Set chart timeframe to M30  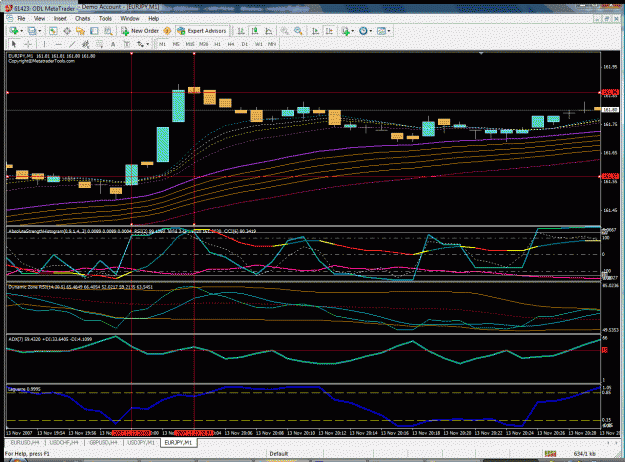pos(204,44)
